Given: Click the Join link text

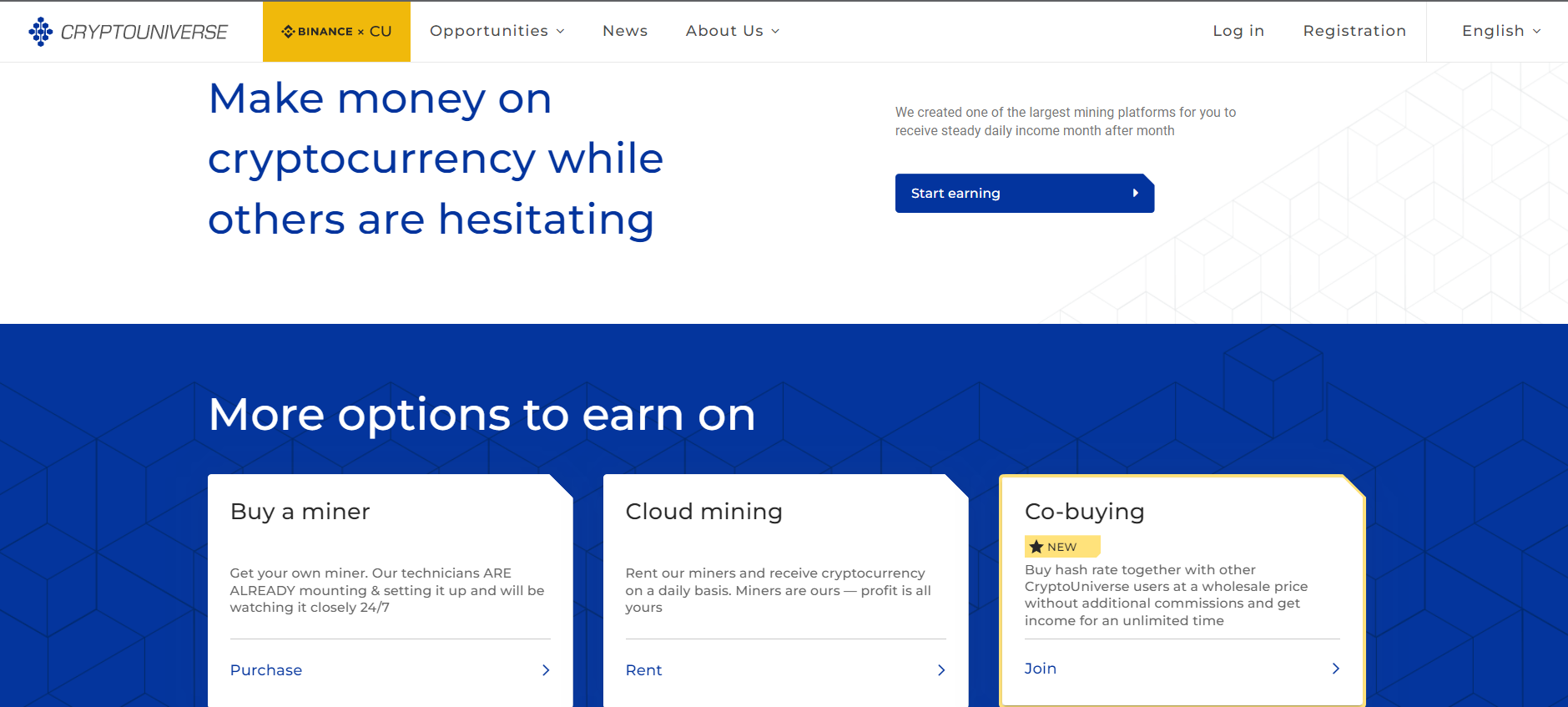Looking at the screenshot, I should (x=1041, y=669).
